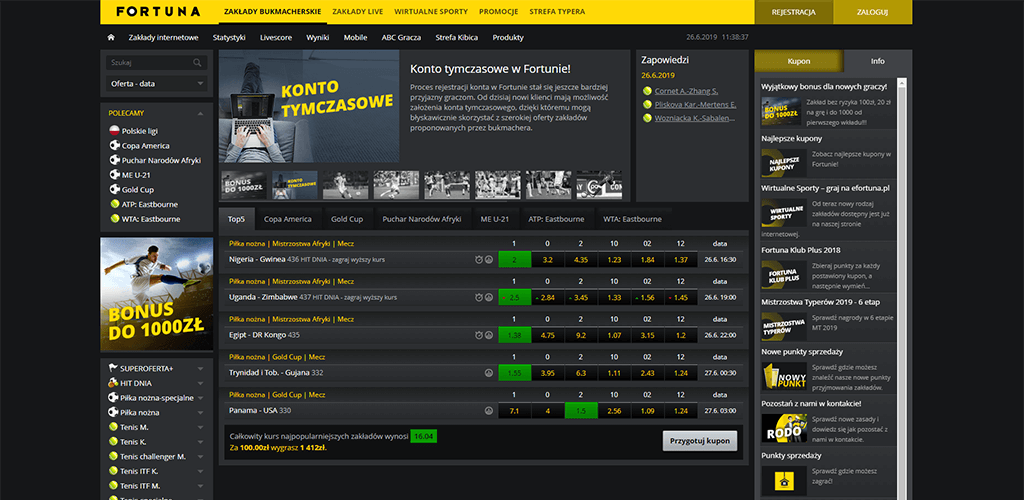The image size is (1024, 500).
Task: Click the SUPEROFERTA+ flag icon
Action: pos(112,368)
